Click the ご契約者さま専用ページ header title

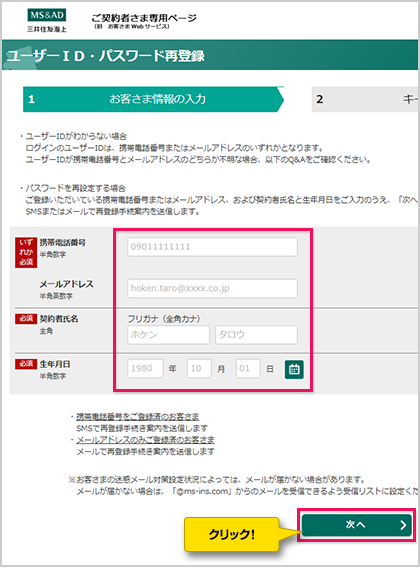pyautogui.click(x=144, y=18)
